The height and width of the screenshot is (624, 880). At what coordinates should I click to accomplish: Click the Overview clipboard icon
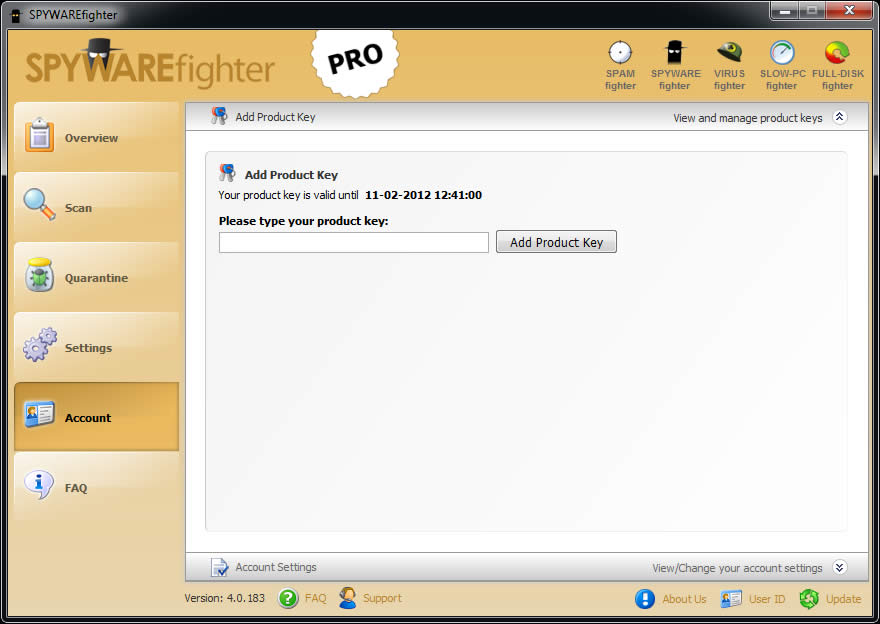39,135
